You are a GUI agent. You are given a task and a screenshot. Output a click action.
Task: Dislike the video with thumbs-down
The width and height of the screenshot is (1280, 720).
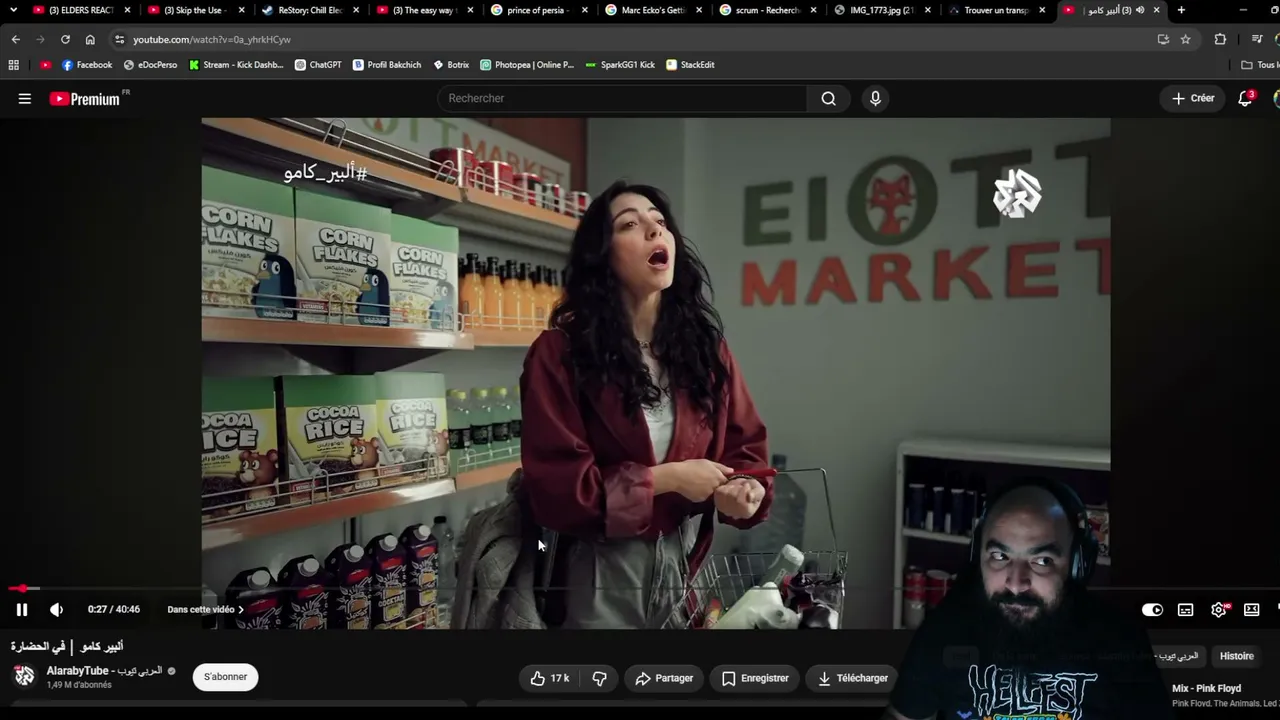point(599,678)
